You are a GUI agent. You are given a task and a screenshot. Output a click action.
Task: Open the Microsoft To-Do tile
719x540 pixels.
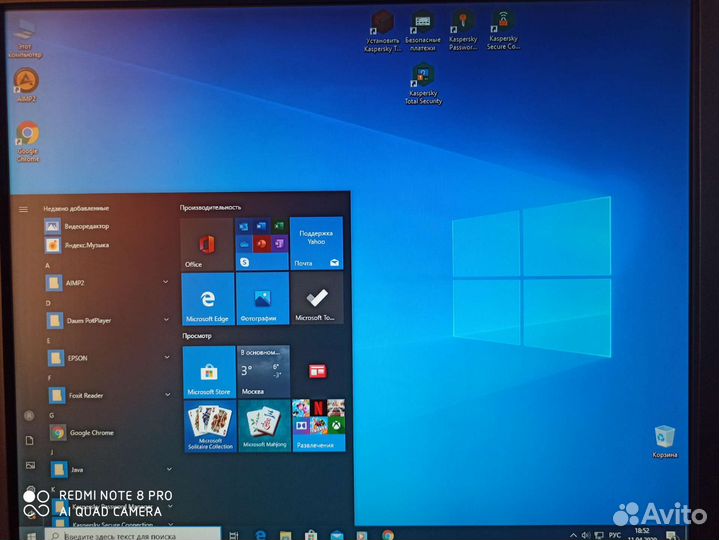coord(317,298)
